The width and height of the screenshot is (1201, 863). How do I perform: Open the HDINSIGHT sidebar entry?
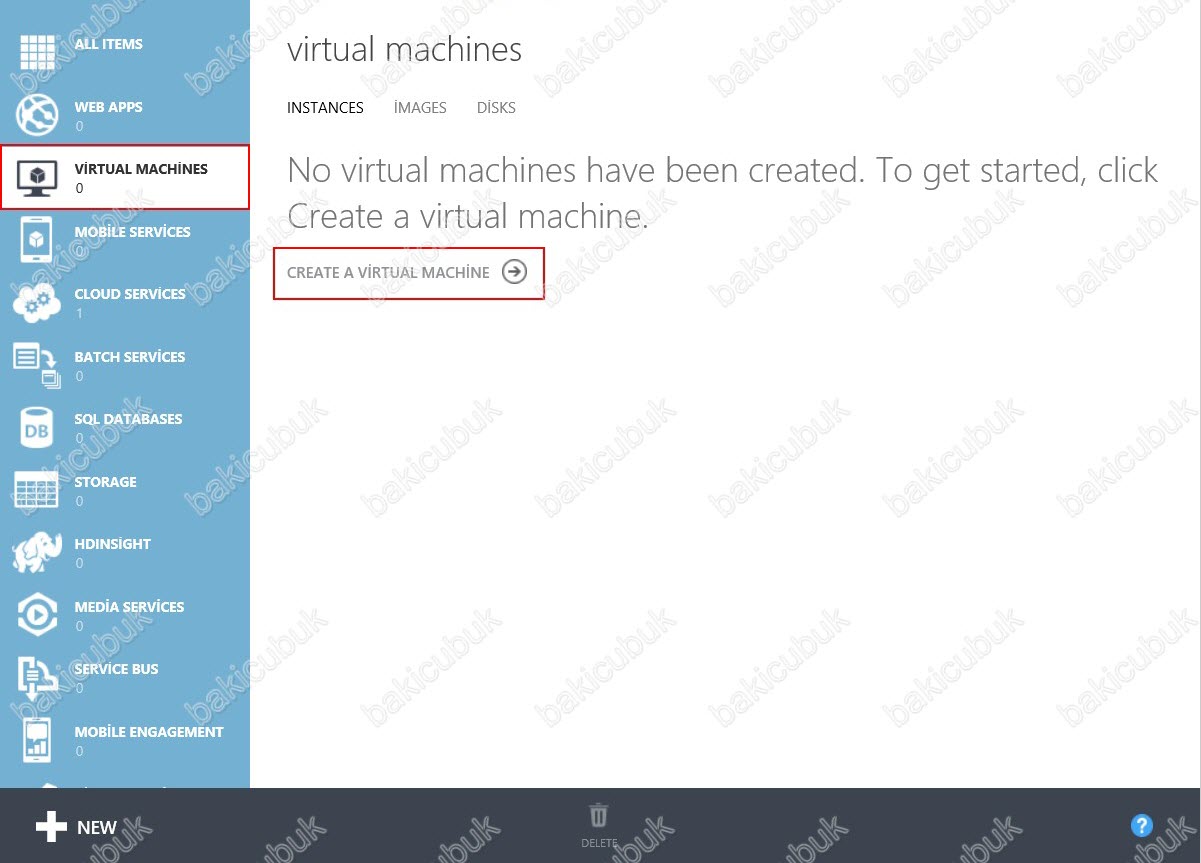tap(125, 553)
